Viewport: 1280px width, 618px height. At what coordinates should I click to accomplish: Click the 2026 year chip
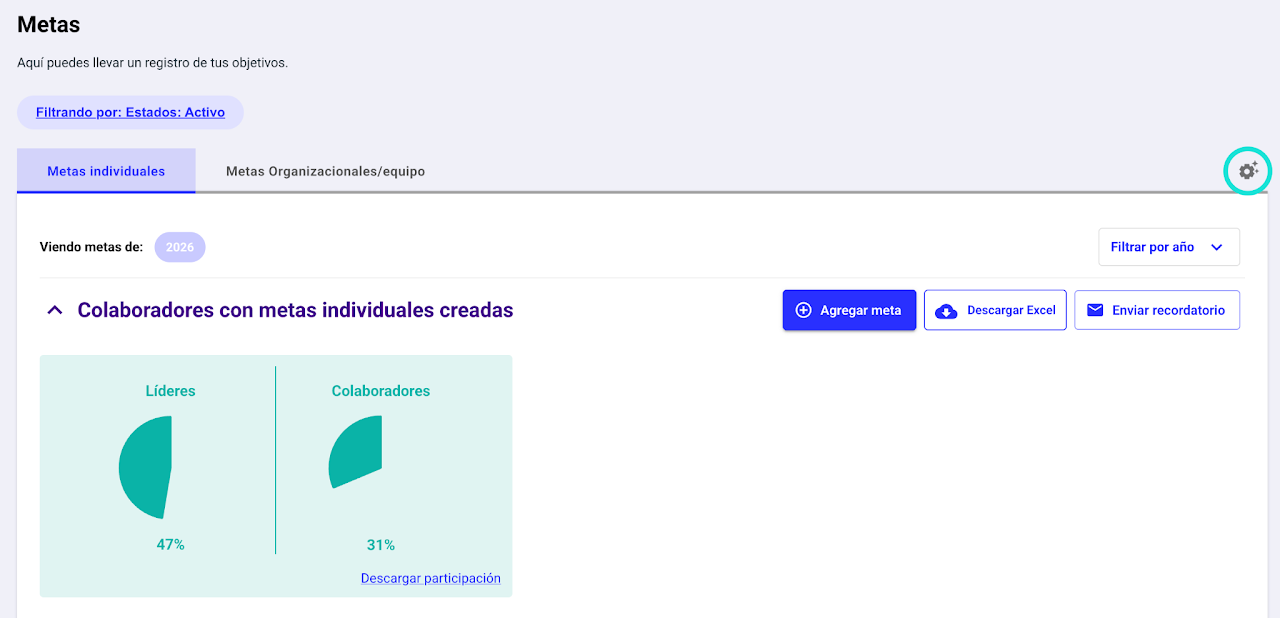180,247
